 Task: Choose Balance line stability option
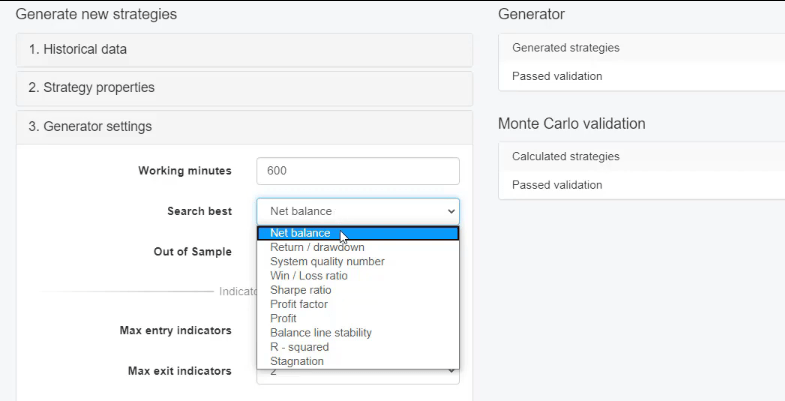click(321, 332)
